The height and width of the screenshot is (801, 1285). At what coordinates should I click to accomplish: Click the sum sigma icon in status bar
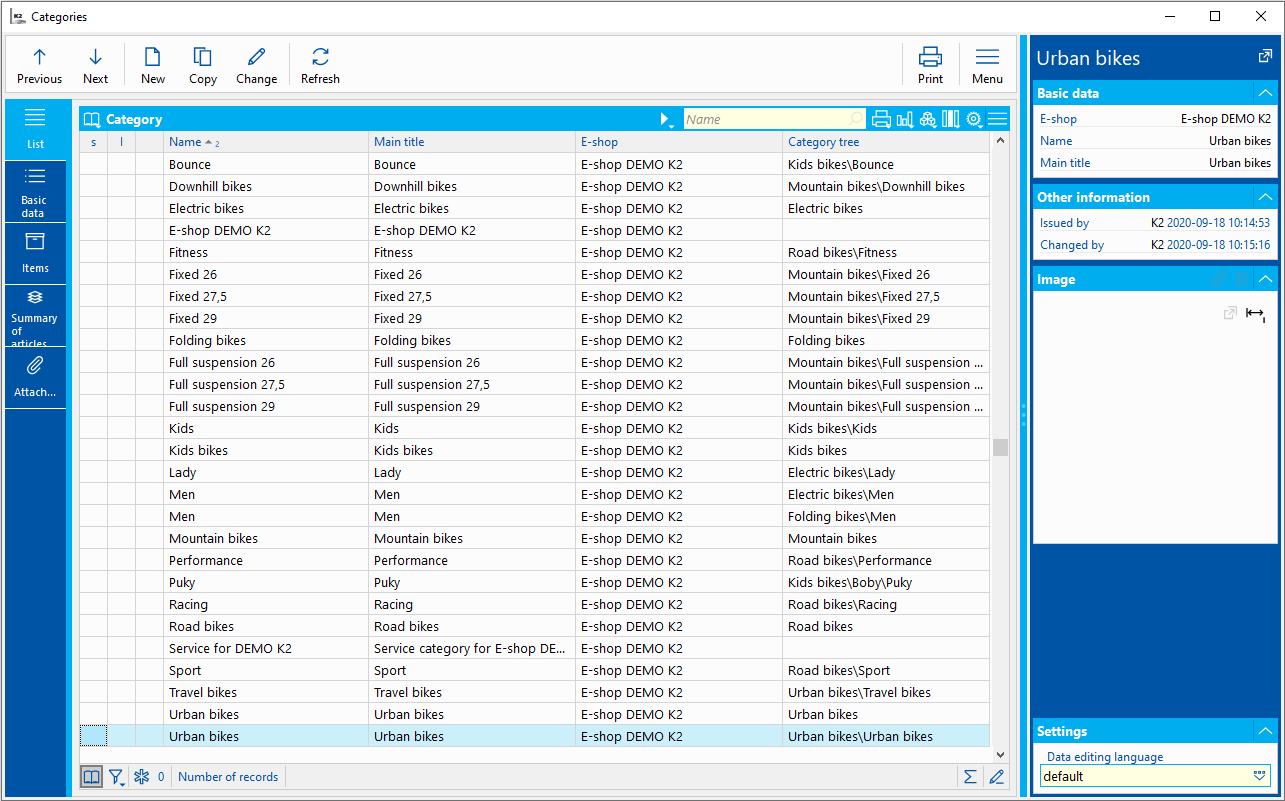click(x=970, y=777)
